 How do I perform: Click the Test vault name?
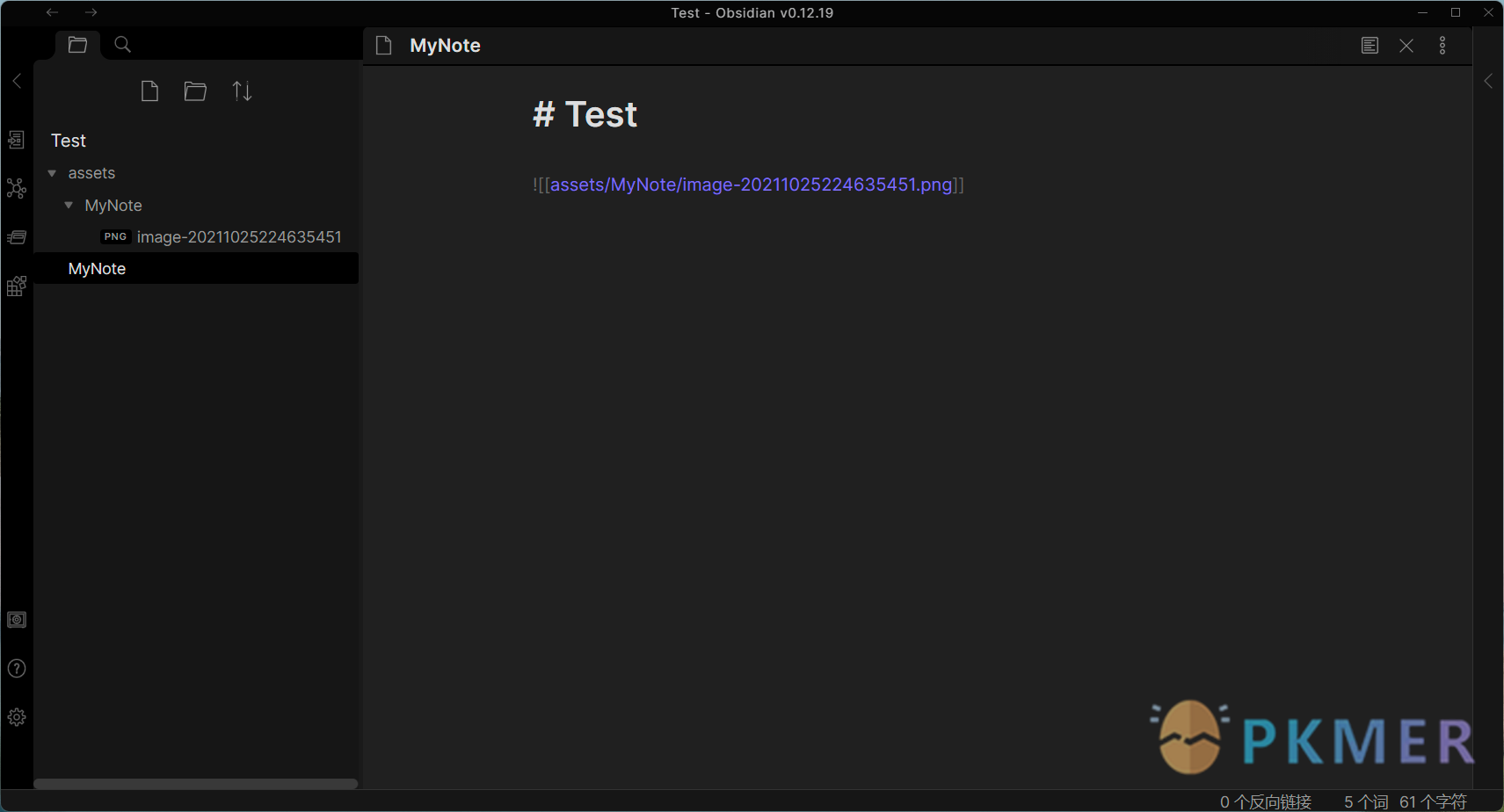[69, 141]
